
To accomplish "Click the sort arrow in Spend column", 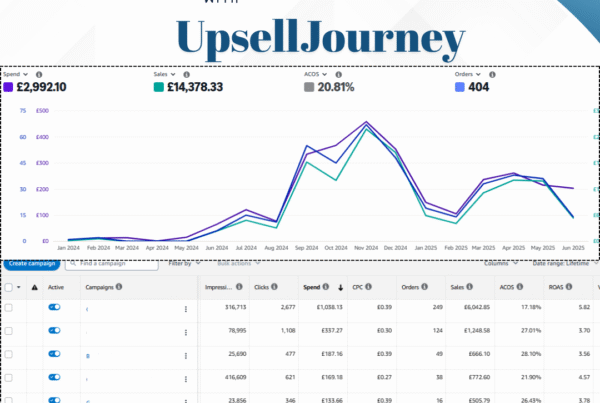I will click(x=340, y=287).
